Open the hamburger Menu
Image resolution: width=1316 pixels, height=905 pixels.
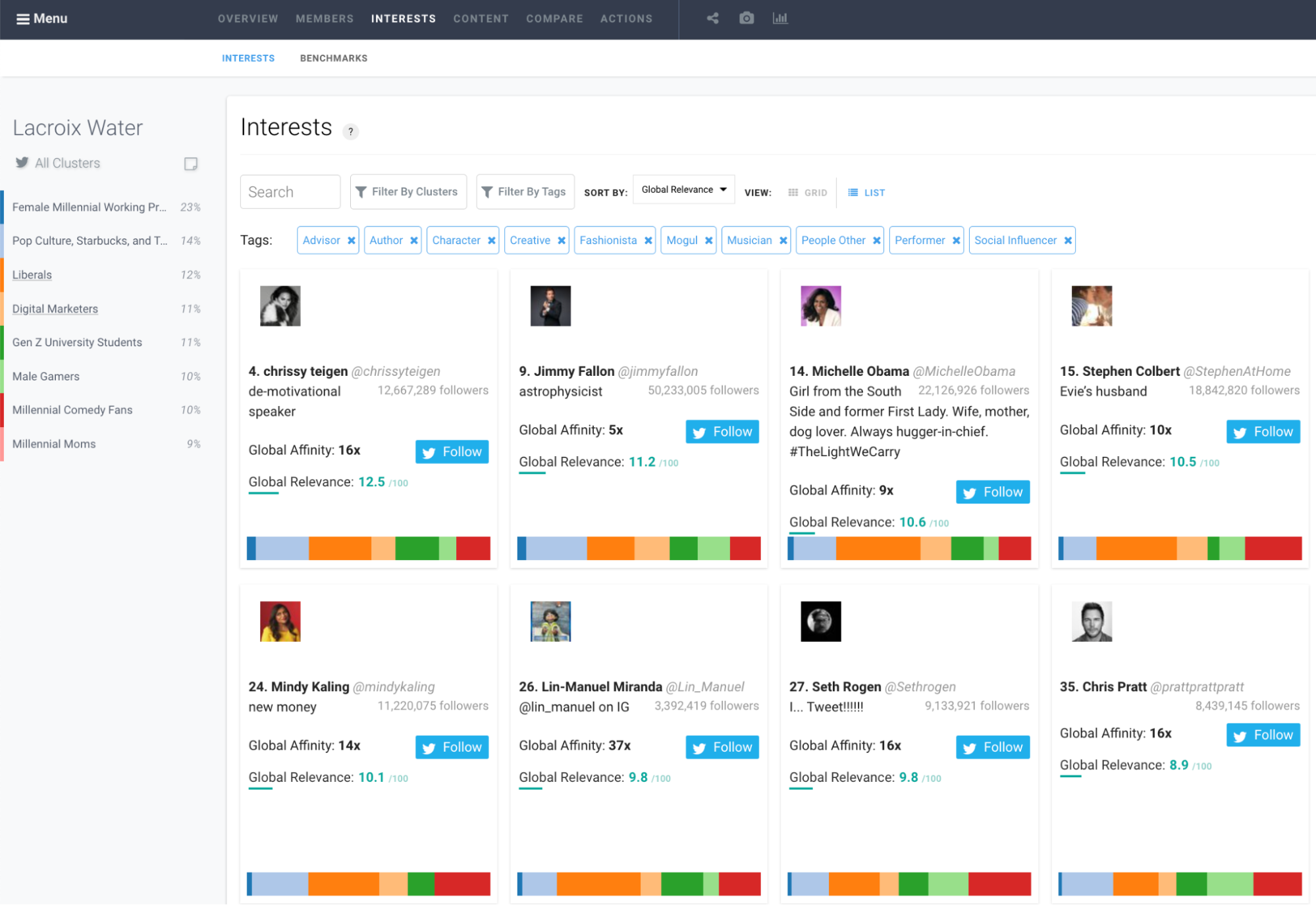click(41, 18)
